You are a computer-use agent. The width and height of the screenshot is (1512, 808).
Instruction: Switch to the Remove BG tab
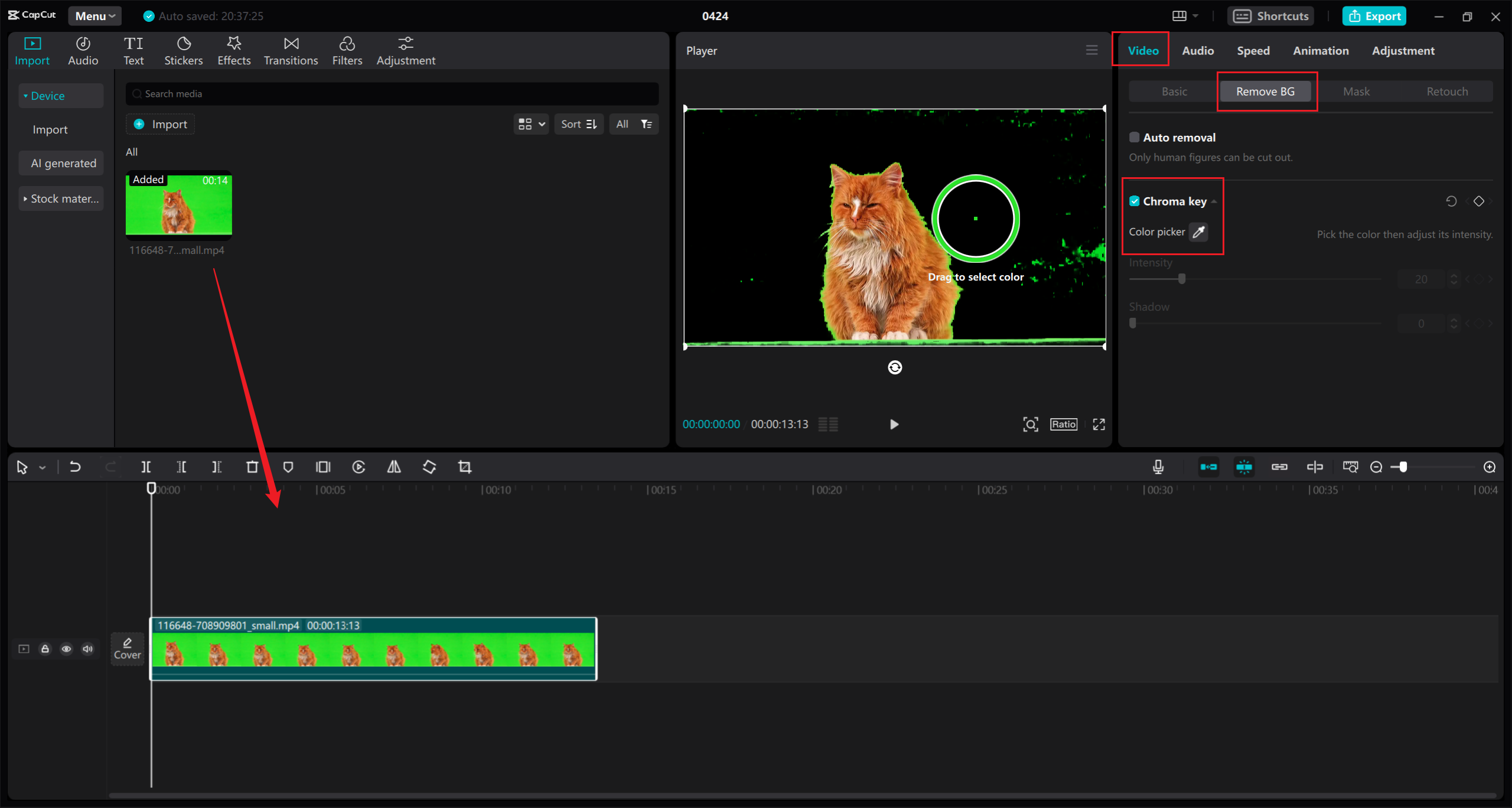point(1266,91)
